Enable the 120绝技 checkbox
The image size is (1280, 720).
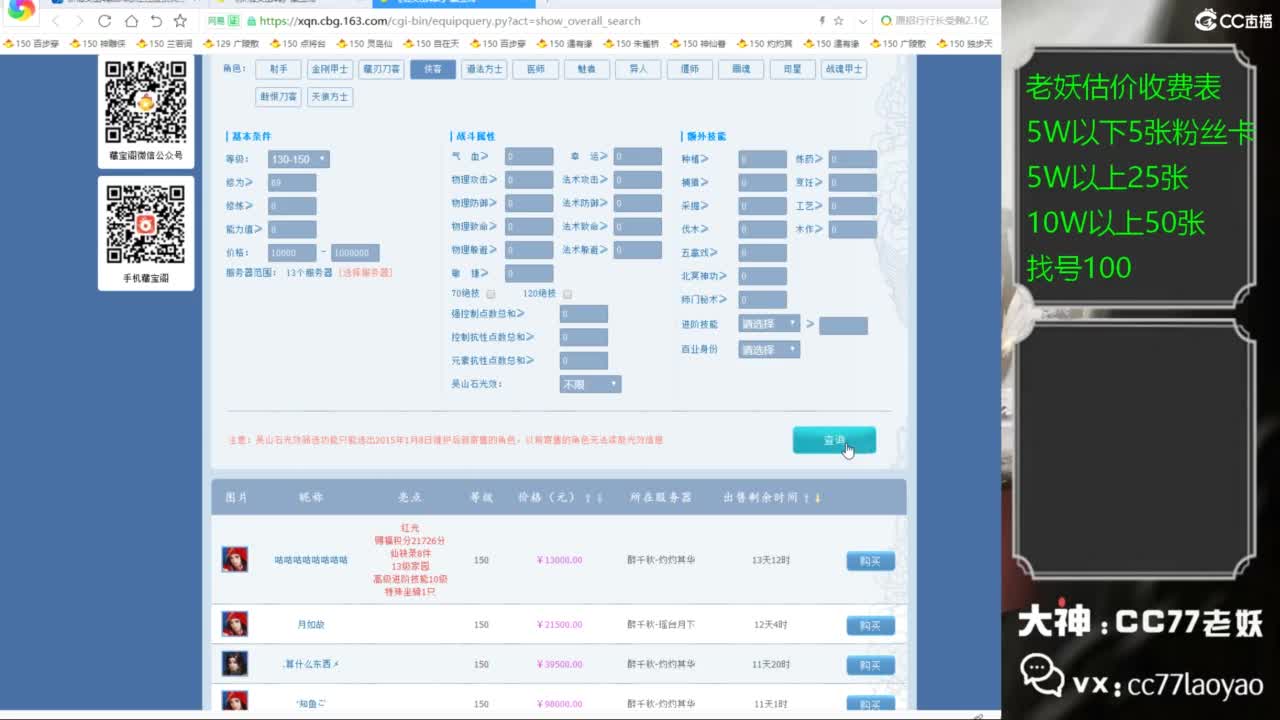coord(567,294)
